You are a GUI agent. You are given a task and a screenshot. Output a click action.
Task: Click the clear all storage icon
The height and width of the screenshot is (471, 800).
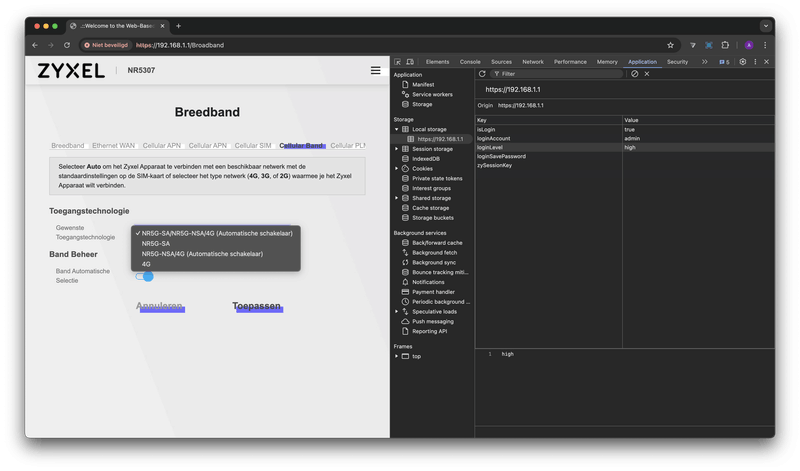point(634,74)
